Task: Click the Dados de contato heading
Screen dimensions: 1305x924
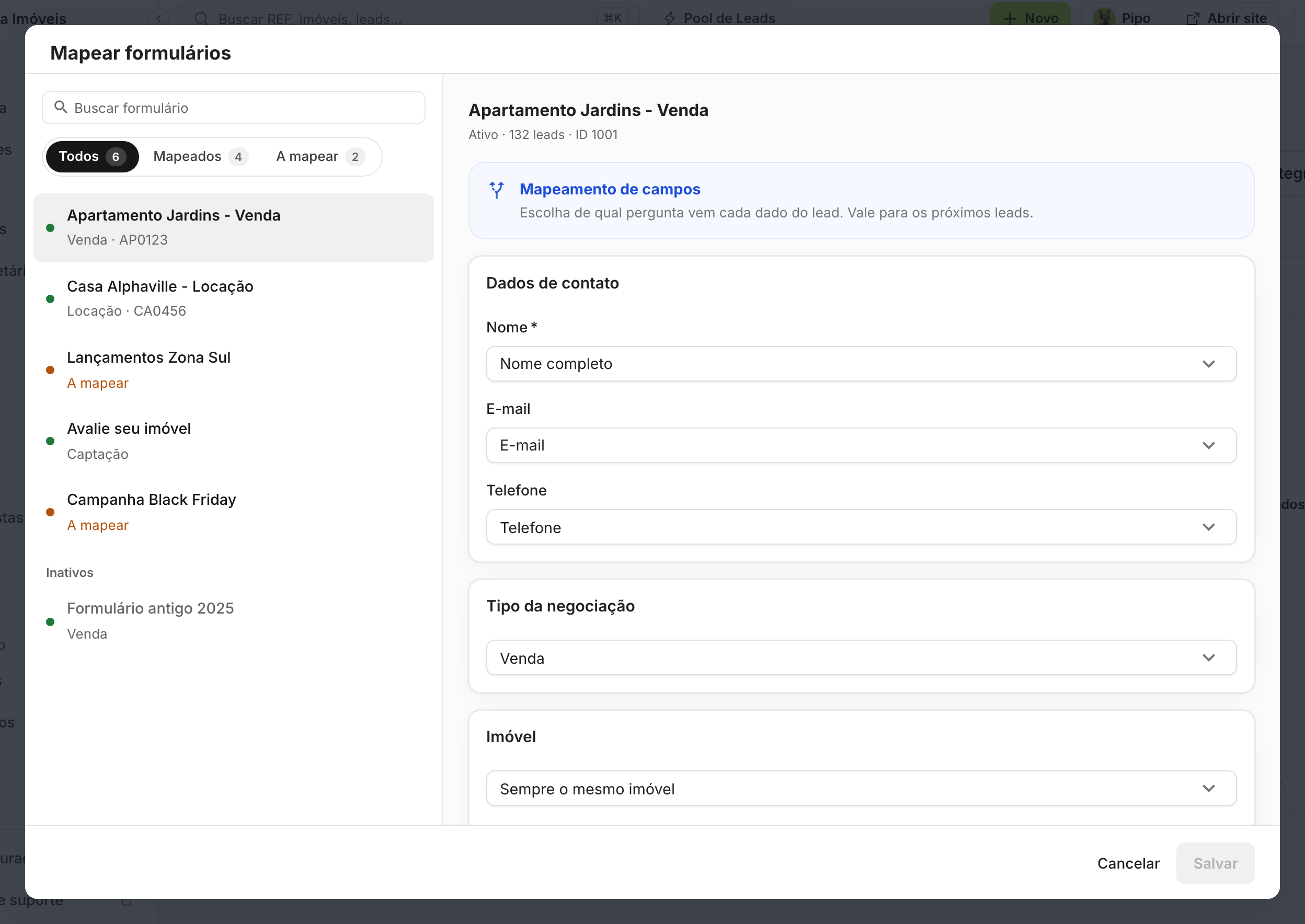Action: pos(552,283)
